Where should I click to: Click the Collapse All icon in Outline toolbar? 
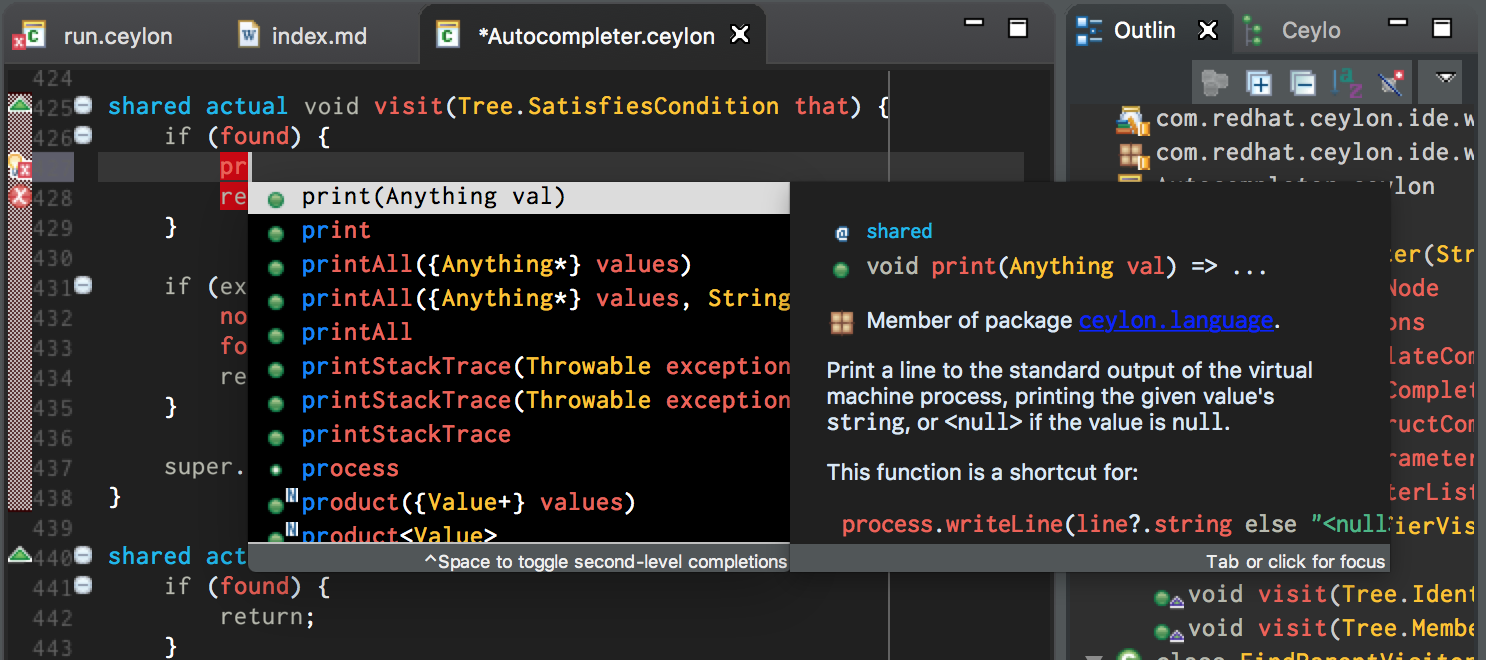coord(1302,82)
